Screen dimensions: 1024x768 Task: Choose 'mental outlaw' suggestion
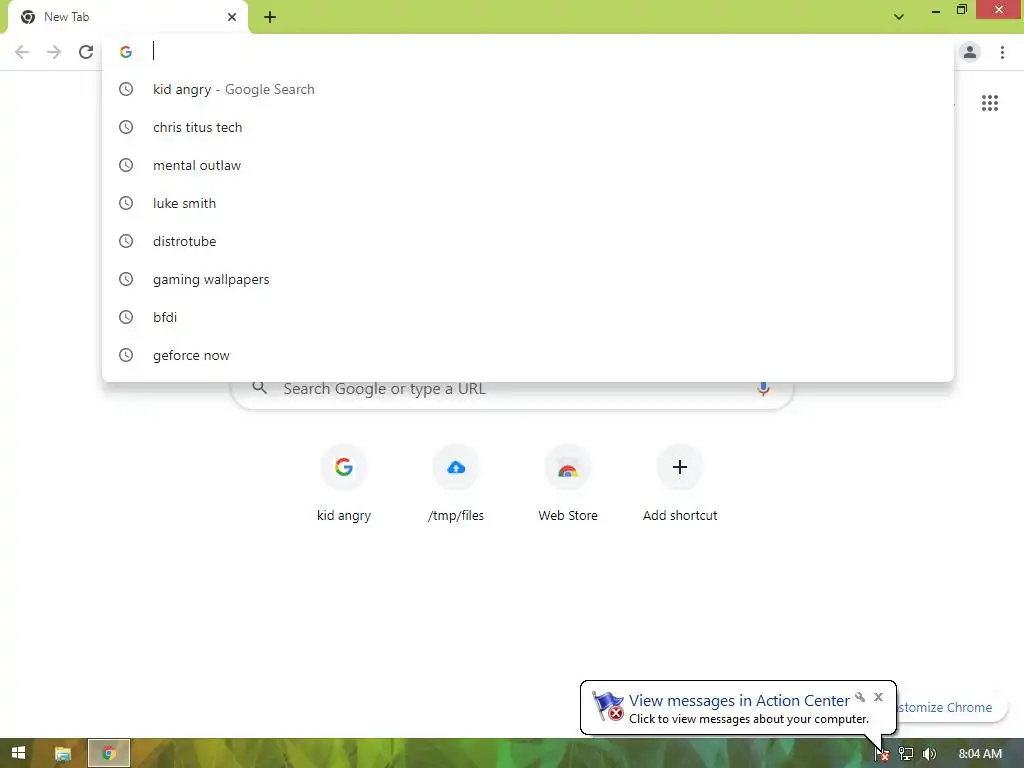pos(528,165)
